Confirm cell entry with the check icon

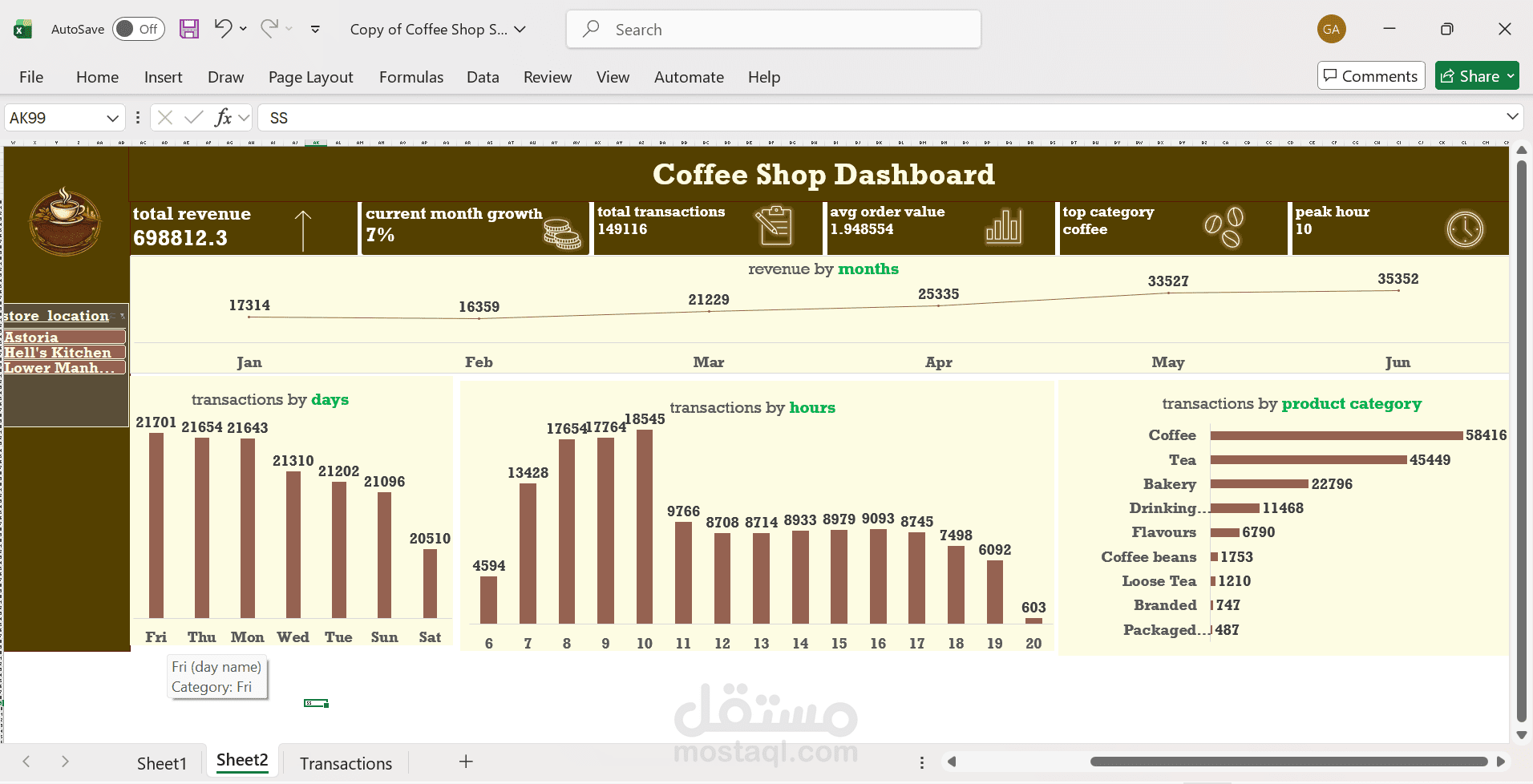[195, 118]
